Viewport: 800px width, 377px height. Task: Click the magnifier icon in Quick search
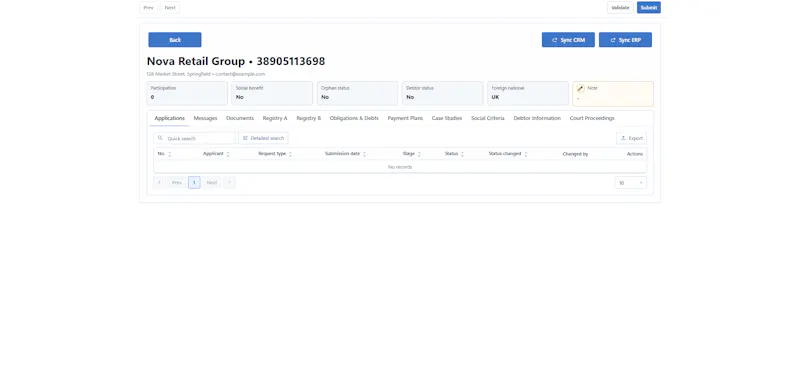160,138
